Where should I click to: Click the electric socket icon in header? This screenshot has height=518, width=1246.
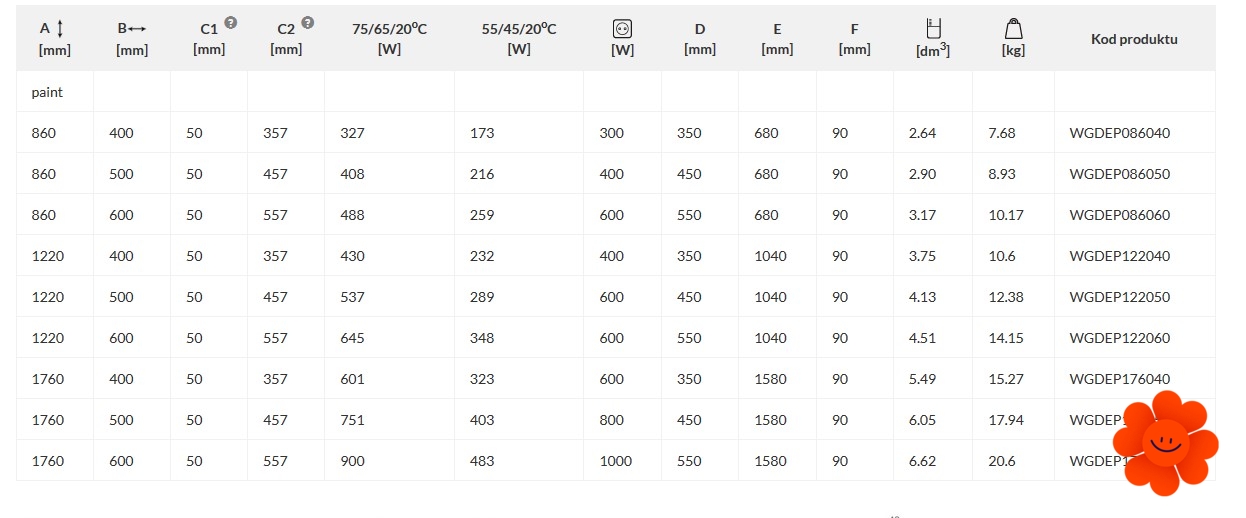pyautogui.click(x=622, y=29)
